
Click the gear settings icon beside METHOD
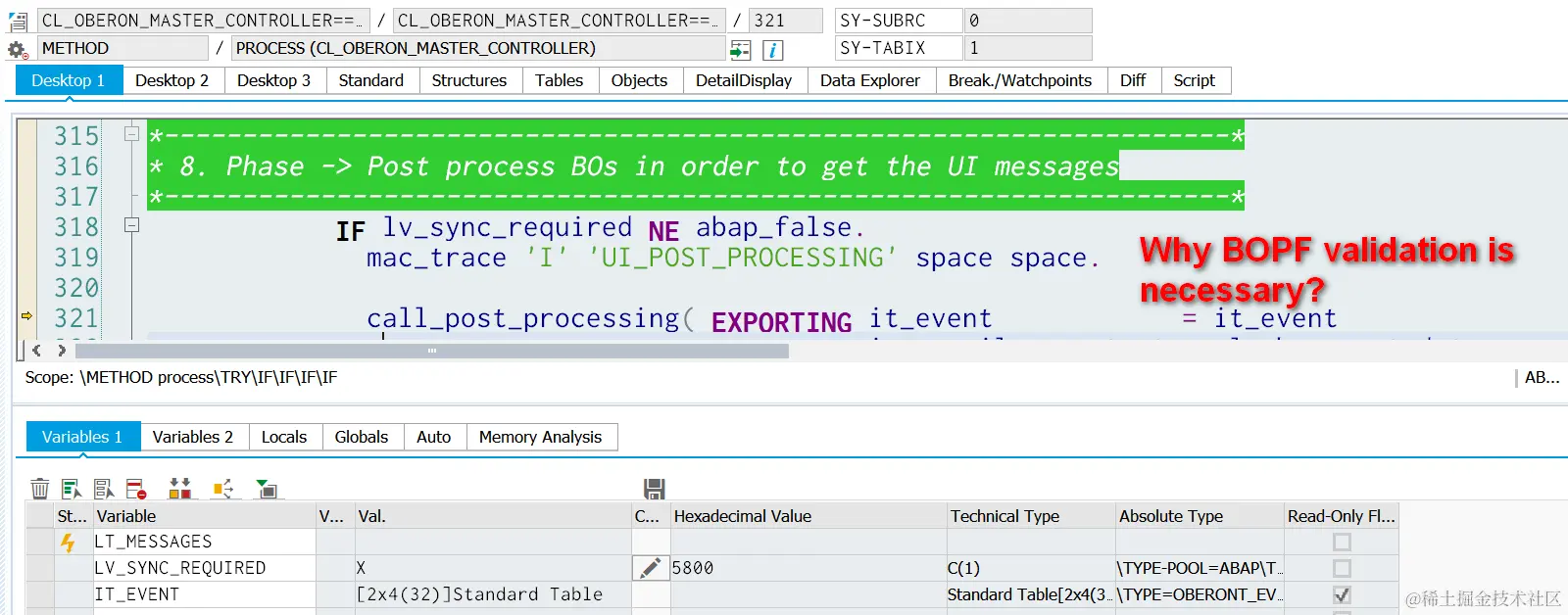pyautogui.click(x=18, y=49)
